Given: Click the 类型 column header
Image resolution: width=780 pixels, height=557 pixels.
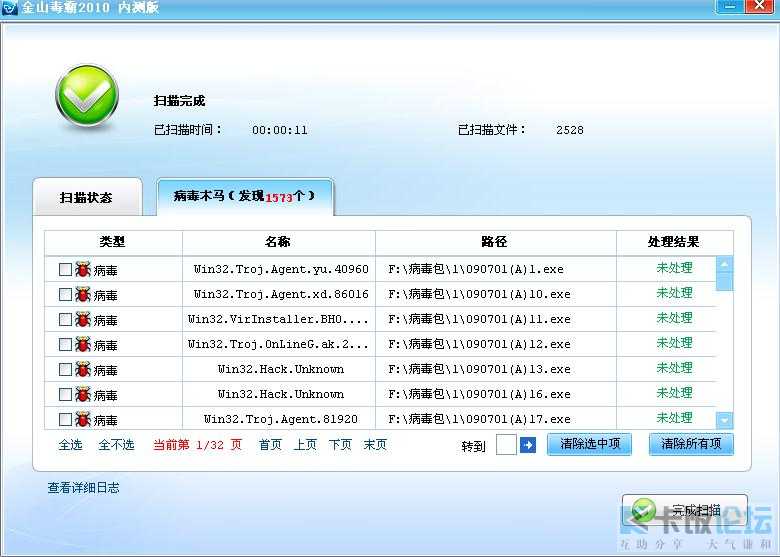Looking at the screenshot, I should click(113, 242).
